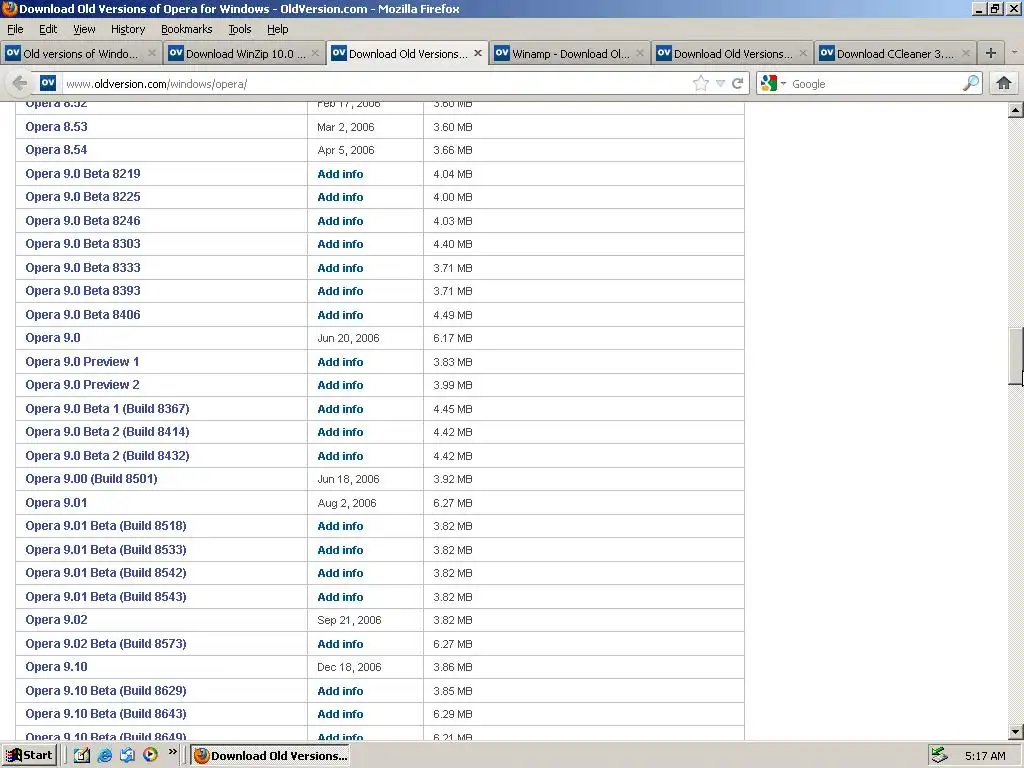Click Add info for Opera 9.10 Beta (Build 8643)
The height and width of the screenshot is (768, 1024).
[x=340, y=714]
